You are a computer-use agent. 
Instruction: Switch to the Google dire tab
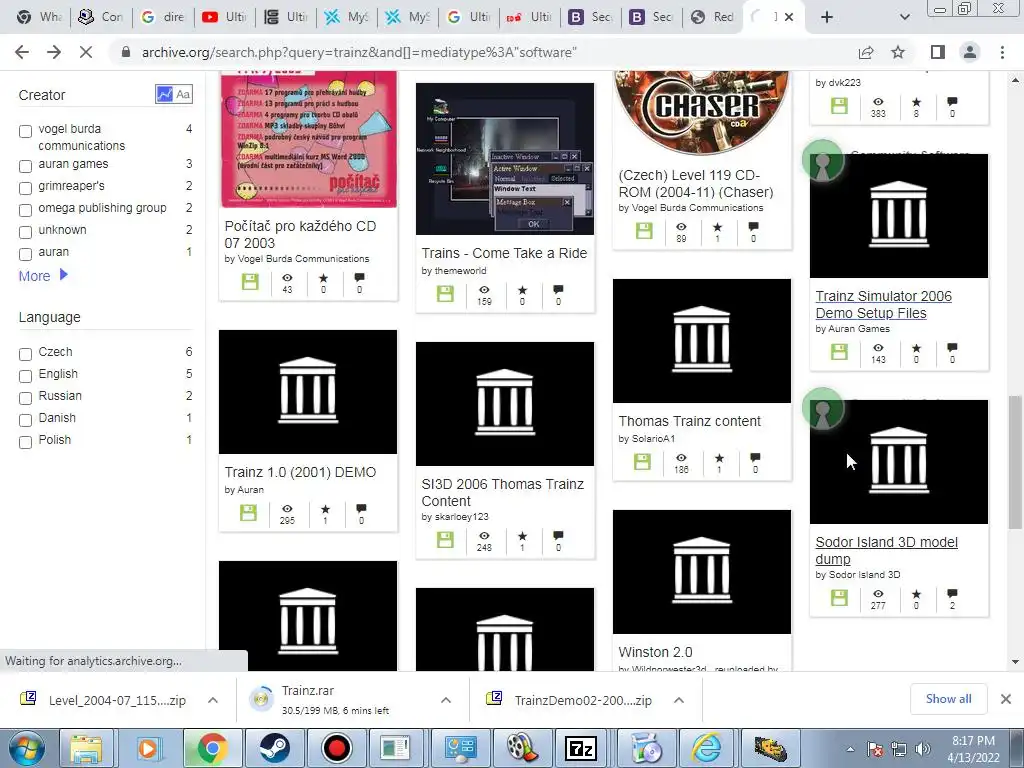coord(163,17)
